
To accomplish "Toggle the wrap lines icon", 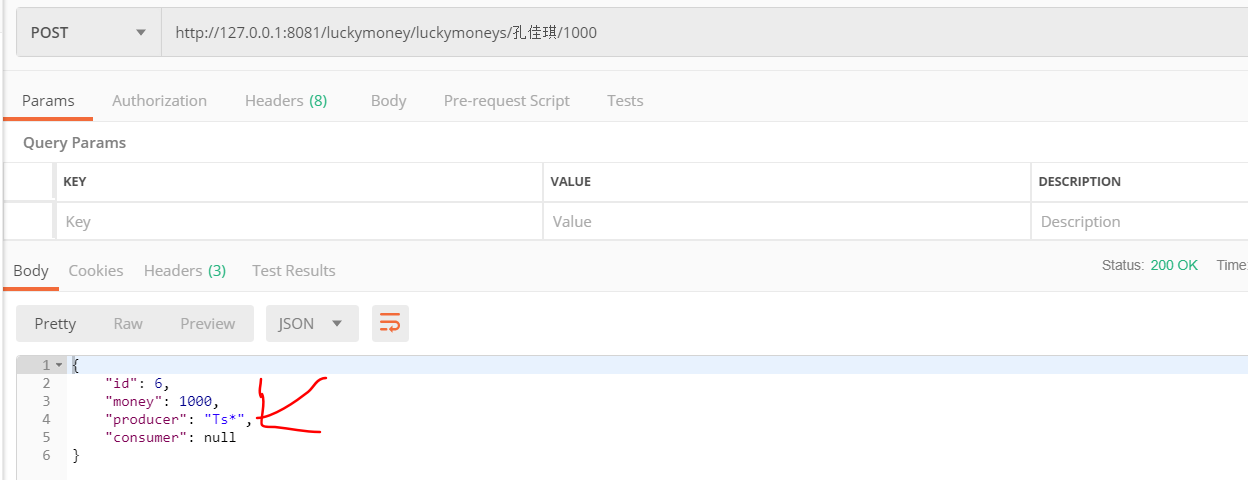I will (x=390, y=323).
